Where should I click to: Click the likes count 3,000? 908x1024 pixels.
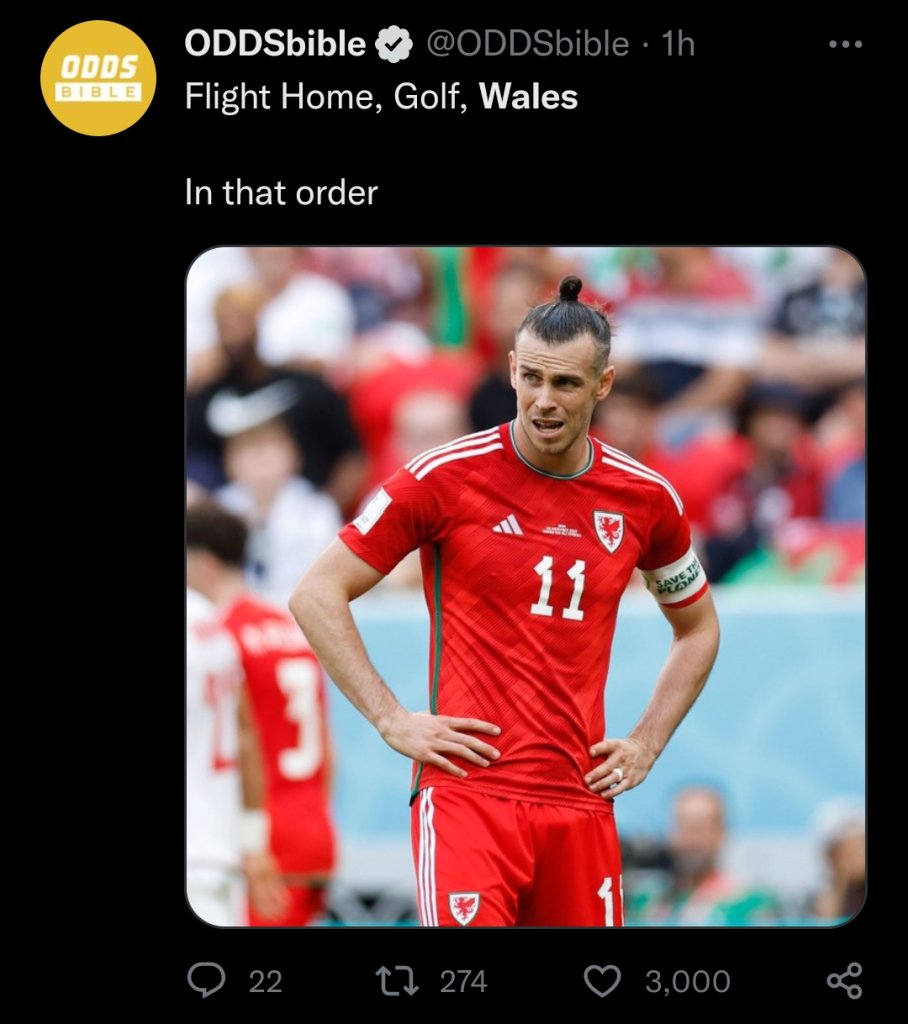pos(688,981)
